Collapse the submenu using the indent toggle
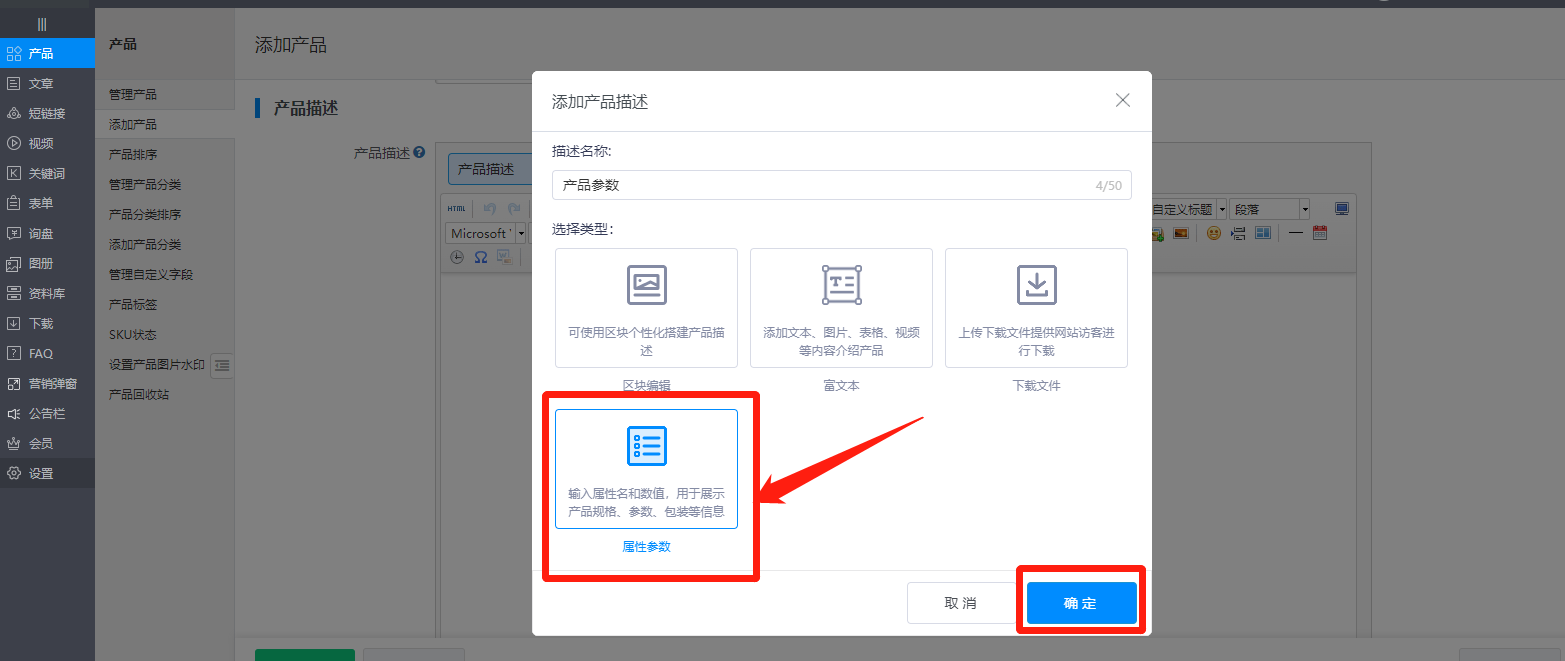 pos(222,366)
